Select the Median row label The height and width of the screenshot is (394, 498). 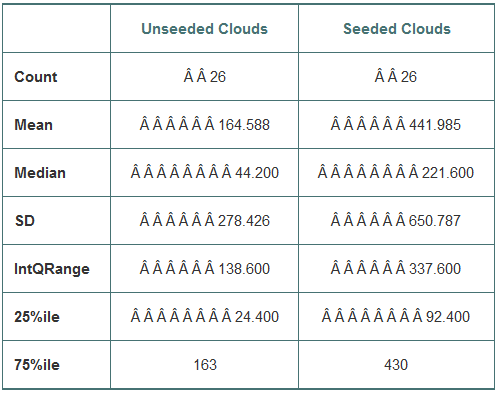[40, 173]
